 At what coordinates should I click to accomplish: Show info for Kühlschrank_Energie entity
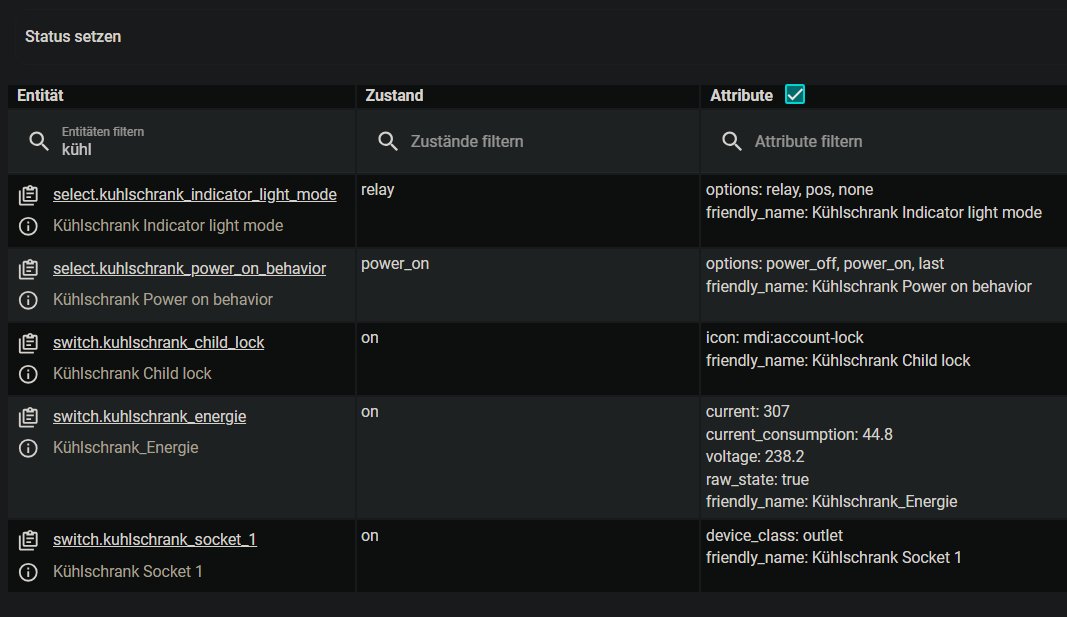pyautogui.click(x=29, y=448)
